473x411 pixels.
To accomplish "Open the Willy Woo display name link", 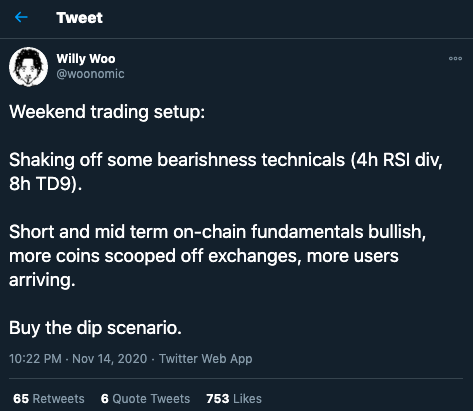I will (x=86, y=59).
